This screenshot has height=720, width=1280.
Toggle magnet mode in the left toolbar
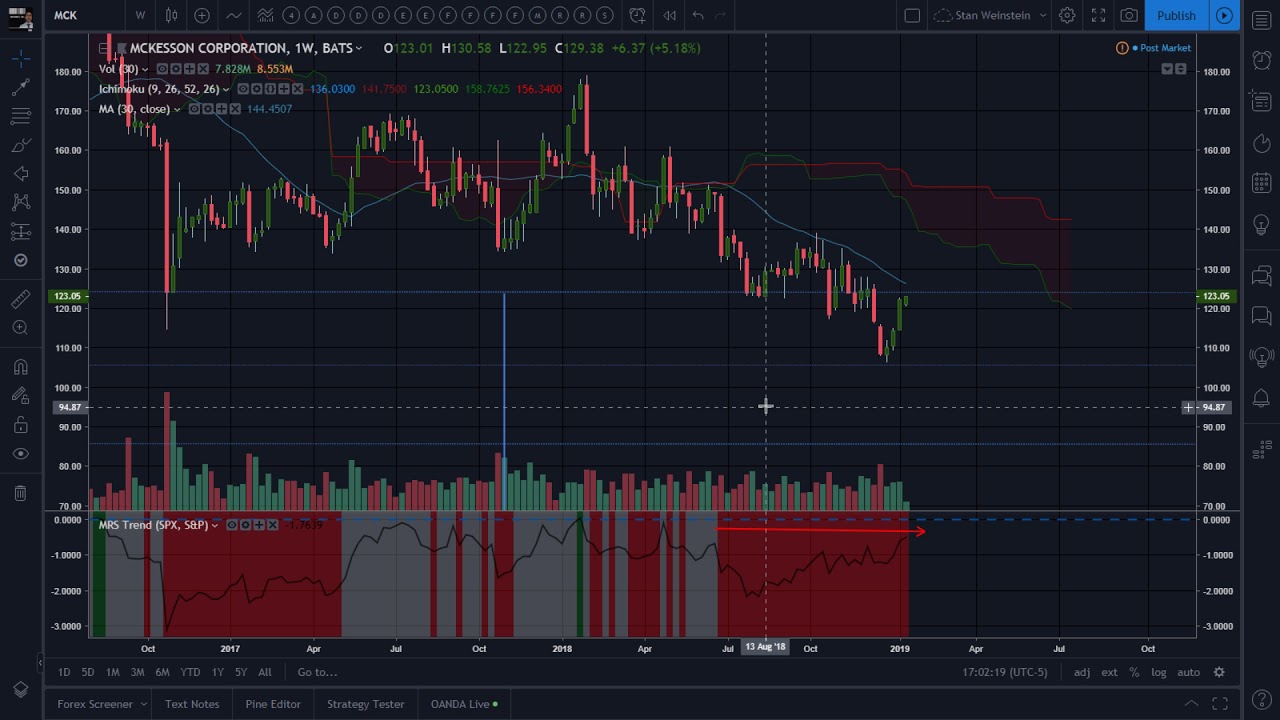[20, 367]
